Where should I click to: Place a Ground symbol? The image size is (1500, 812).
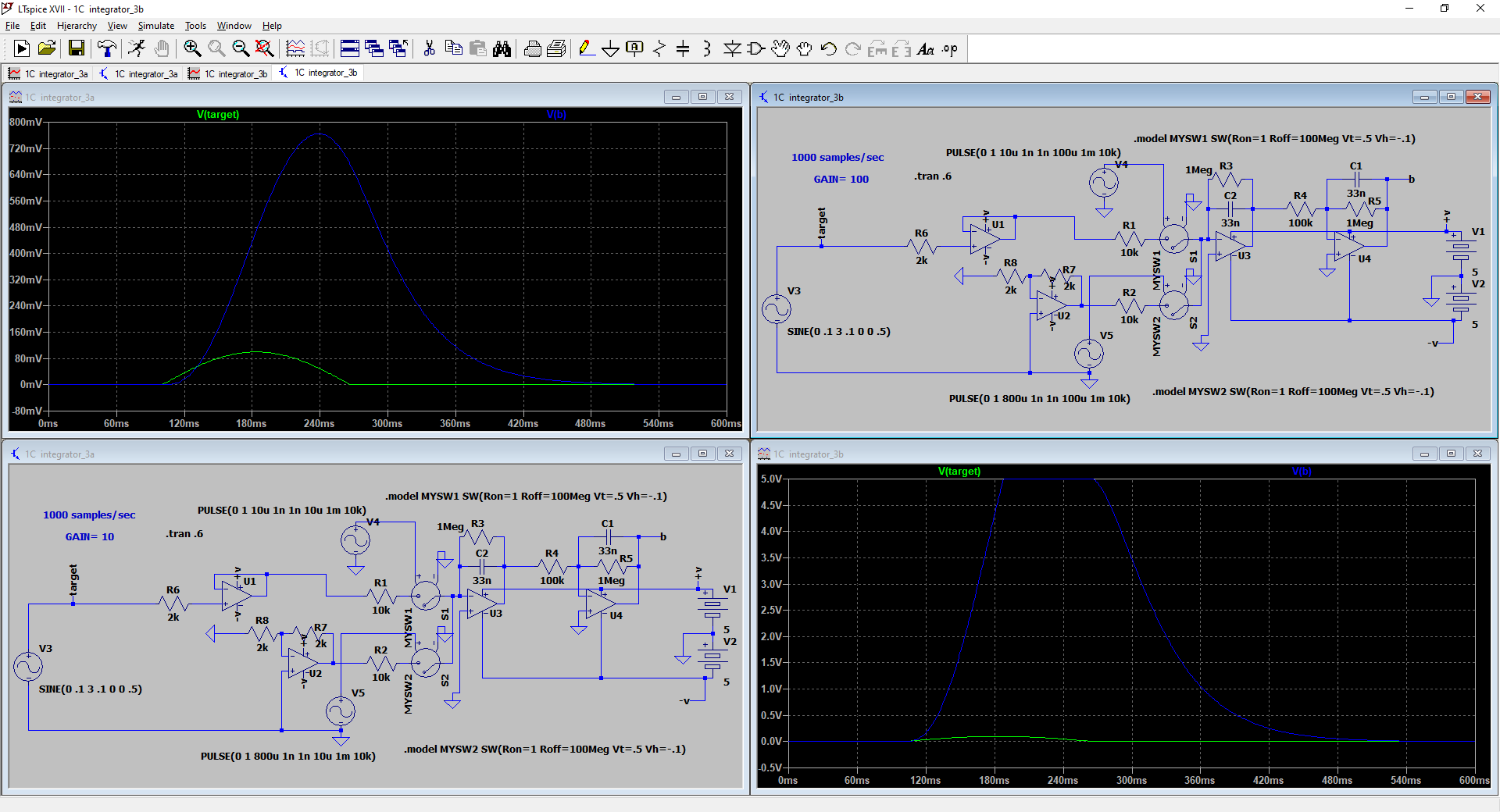(610, 49)
